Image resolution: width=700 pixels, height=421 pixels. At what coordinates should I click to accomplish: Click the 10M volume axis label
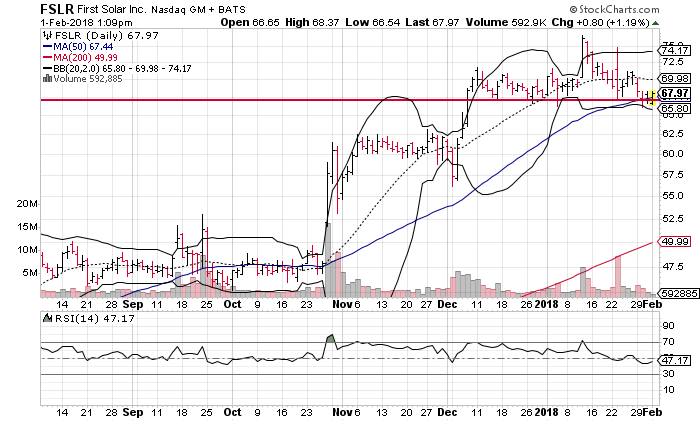pos(27,250)
